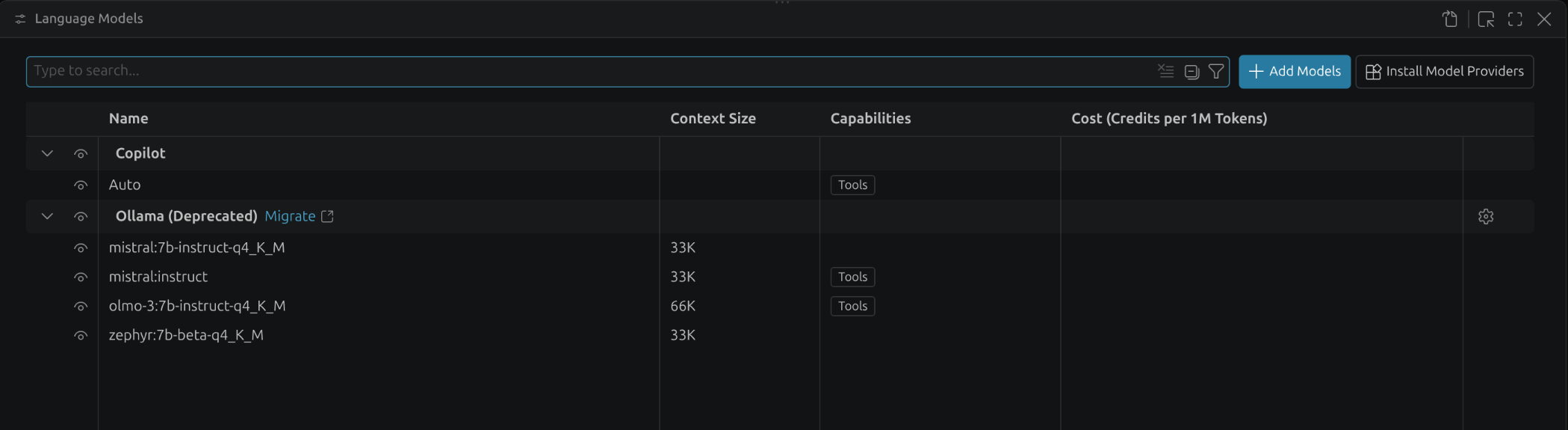
Task: Click Tools badge in mistral:instruct row
Action: tap(852, 277)
